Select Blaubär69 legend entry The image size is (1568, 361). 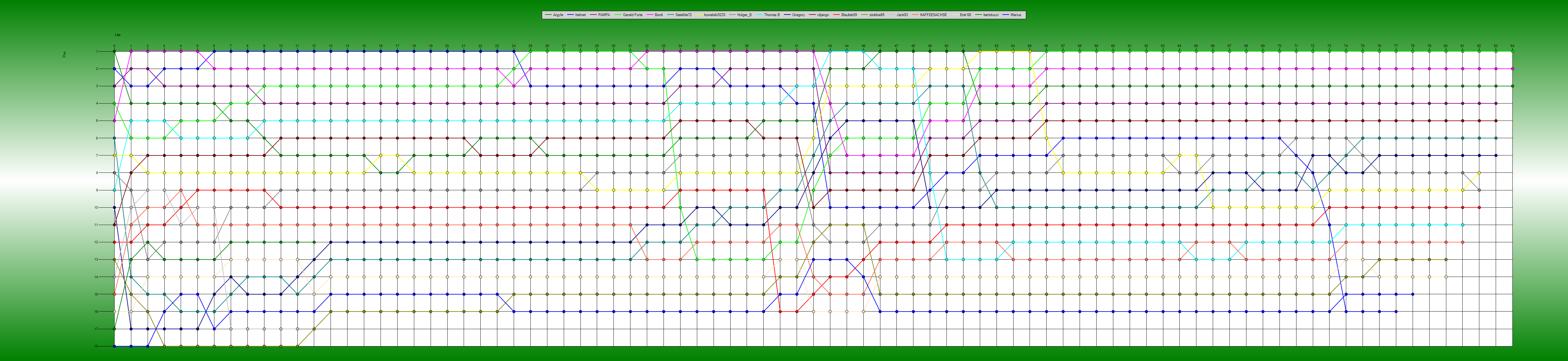click(x=849, y=15)
